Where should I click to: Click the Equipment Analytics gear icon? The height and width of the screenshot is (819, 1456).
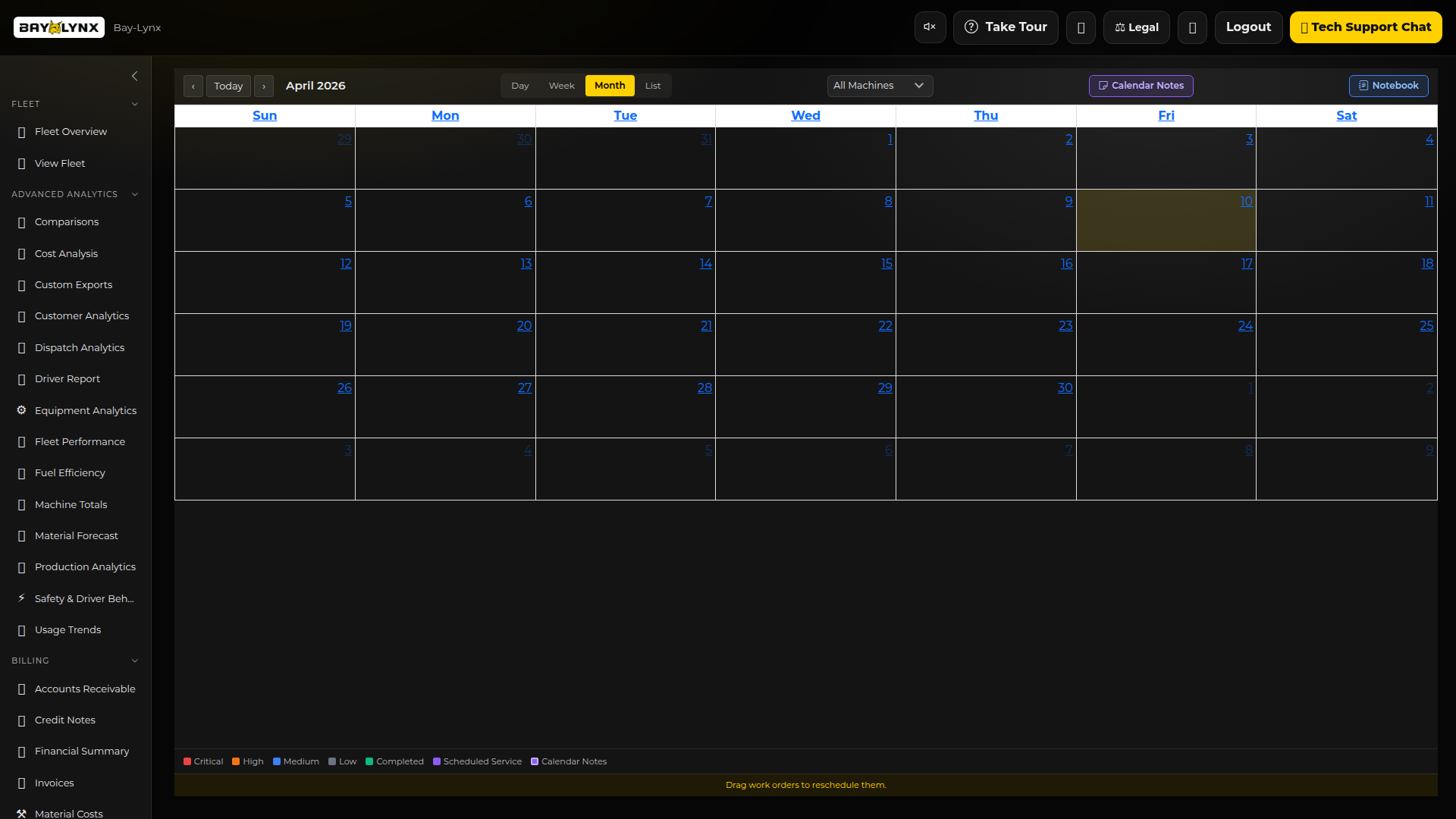point(21,410)
